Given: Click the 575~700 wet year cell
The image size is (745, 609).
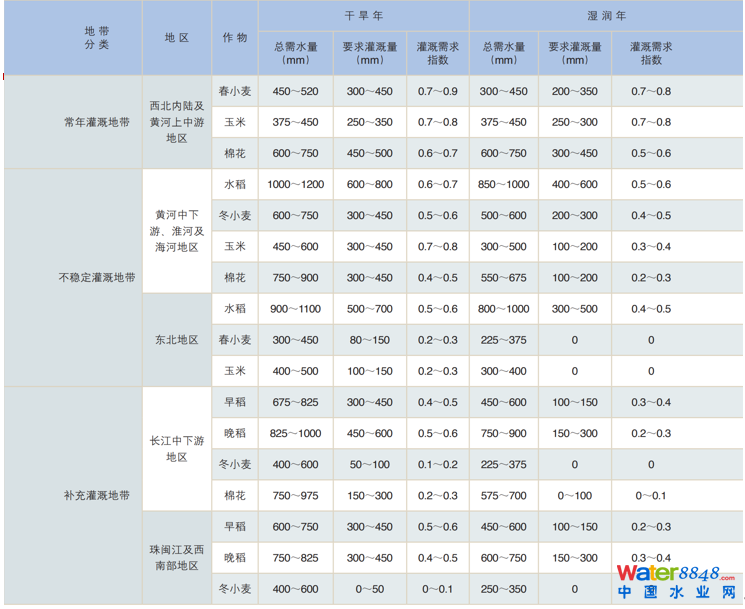Looking at the screenshot, I should [504, 495].
